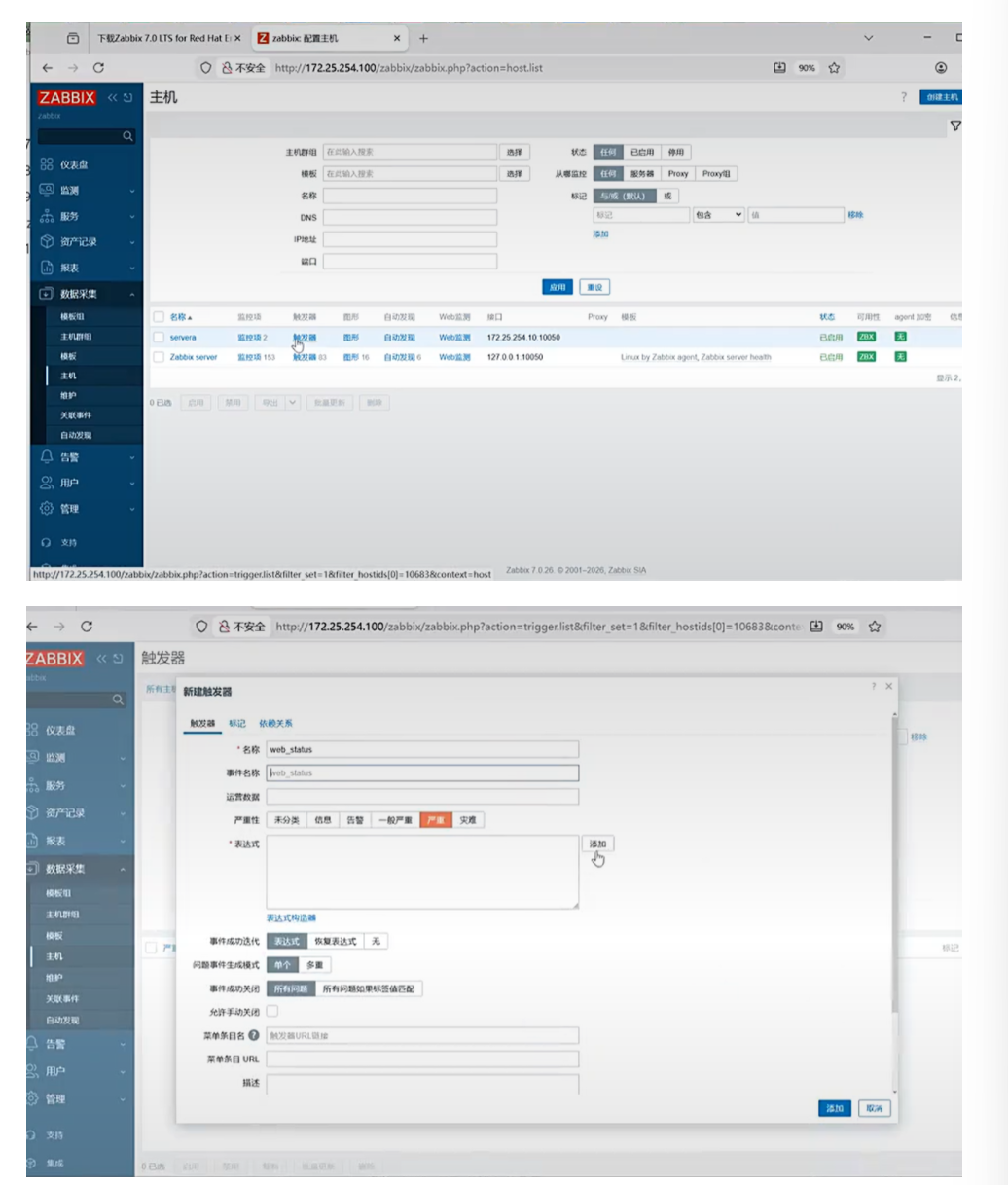Click into the 事件名称 input field
Screen dimensions: 1008x1185
(422, 772)
